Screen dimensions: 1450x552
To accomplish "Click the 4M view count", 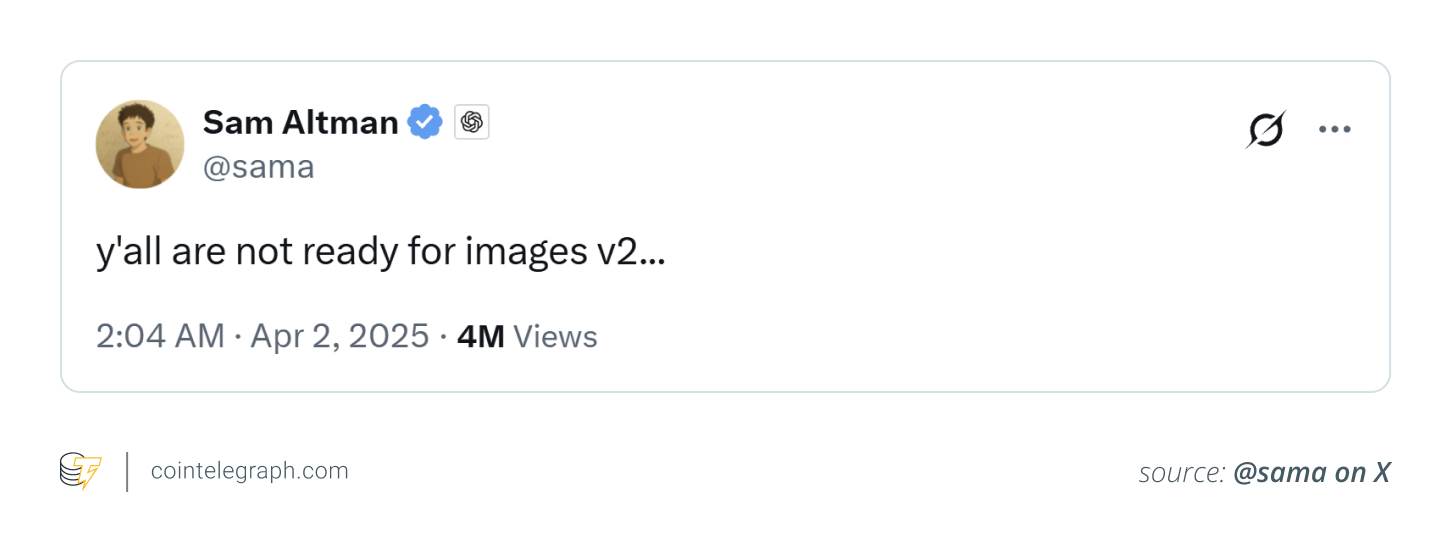I will [x=480, y=337].
